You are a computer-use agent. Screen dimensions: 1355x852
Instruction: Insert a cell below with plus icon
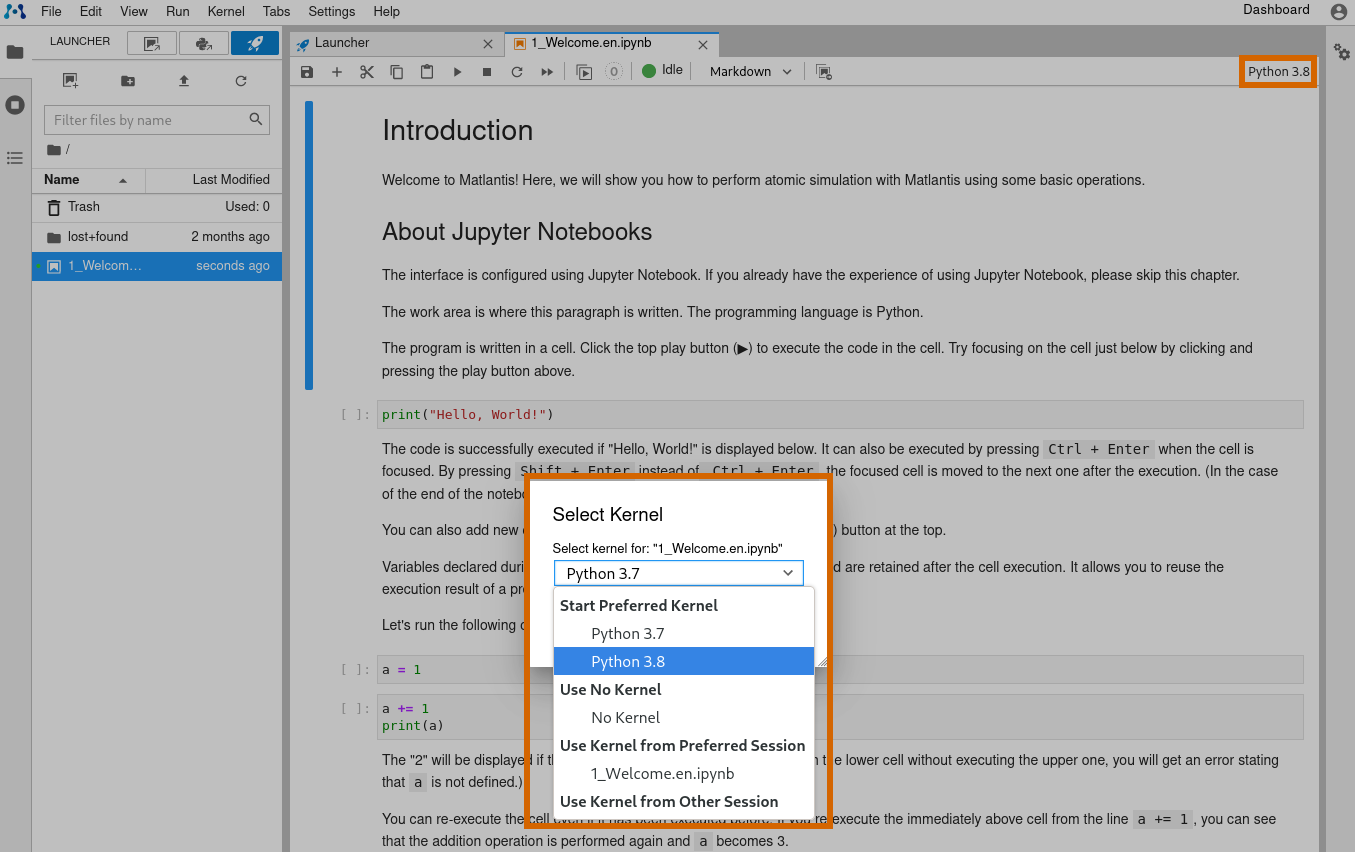coord(337,72)
